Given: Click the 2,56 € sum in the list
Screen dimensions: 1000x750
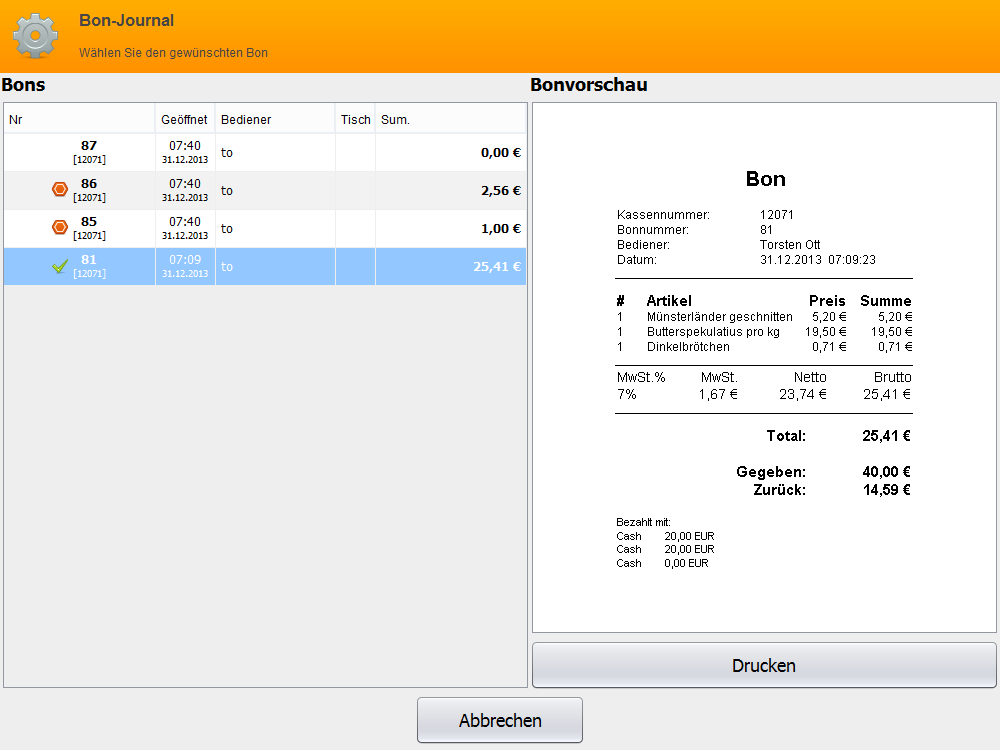Looking at the screenshot, I should 501,191.
